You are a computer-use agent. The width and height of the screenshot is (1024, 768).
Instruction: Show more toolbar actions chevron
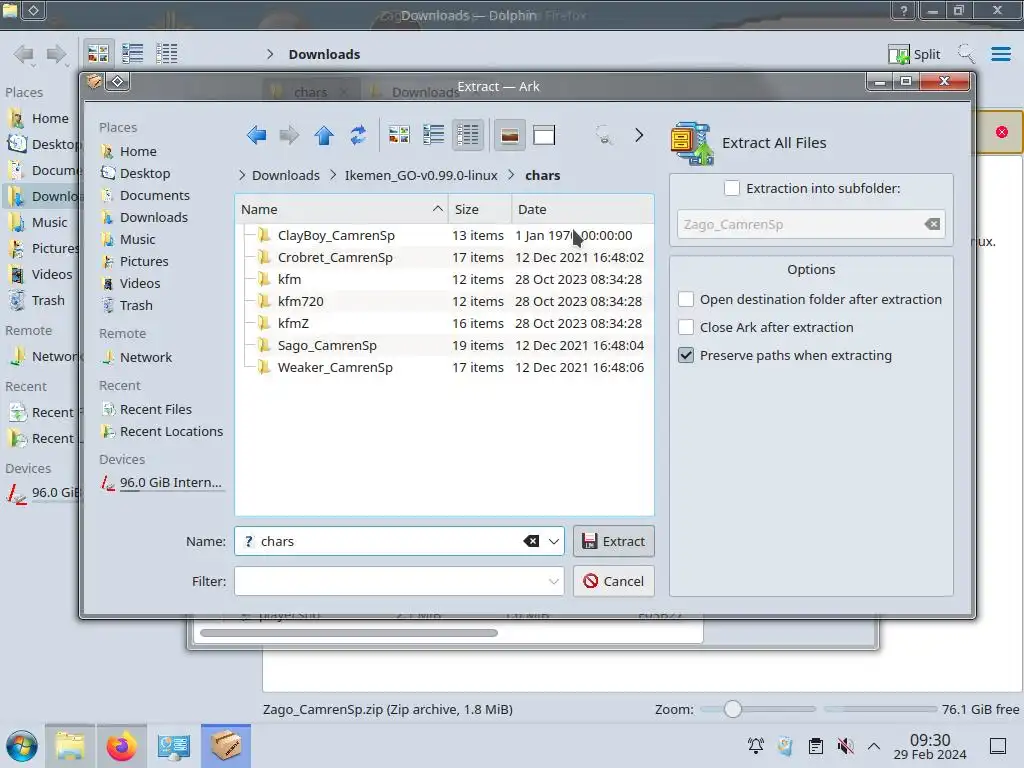point(639,135)
